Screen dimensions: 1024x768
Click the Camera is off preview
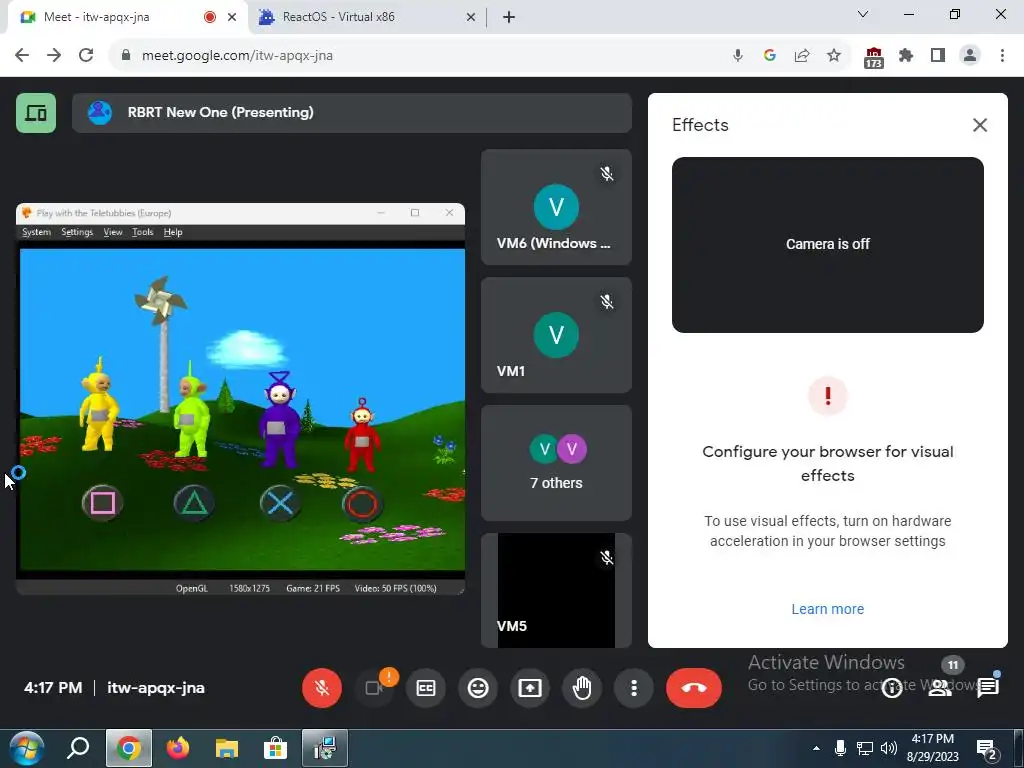[x=827, y=244]
